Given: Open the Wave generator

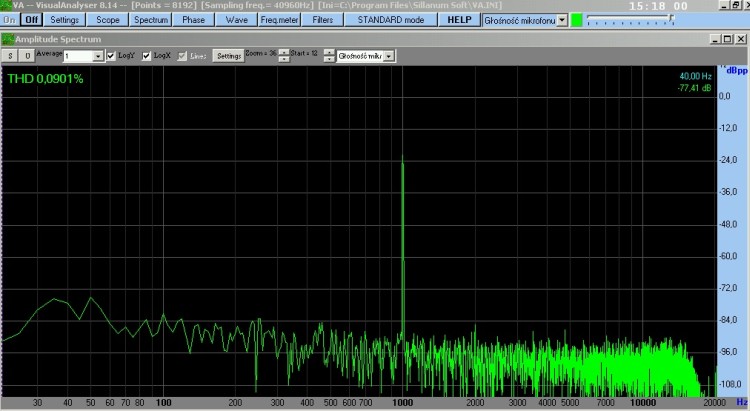Looking at the screenshot, I should 236,20.
